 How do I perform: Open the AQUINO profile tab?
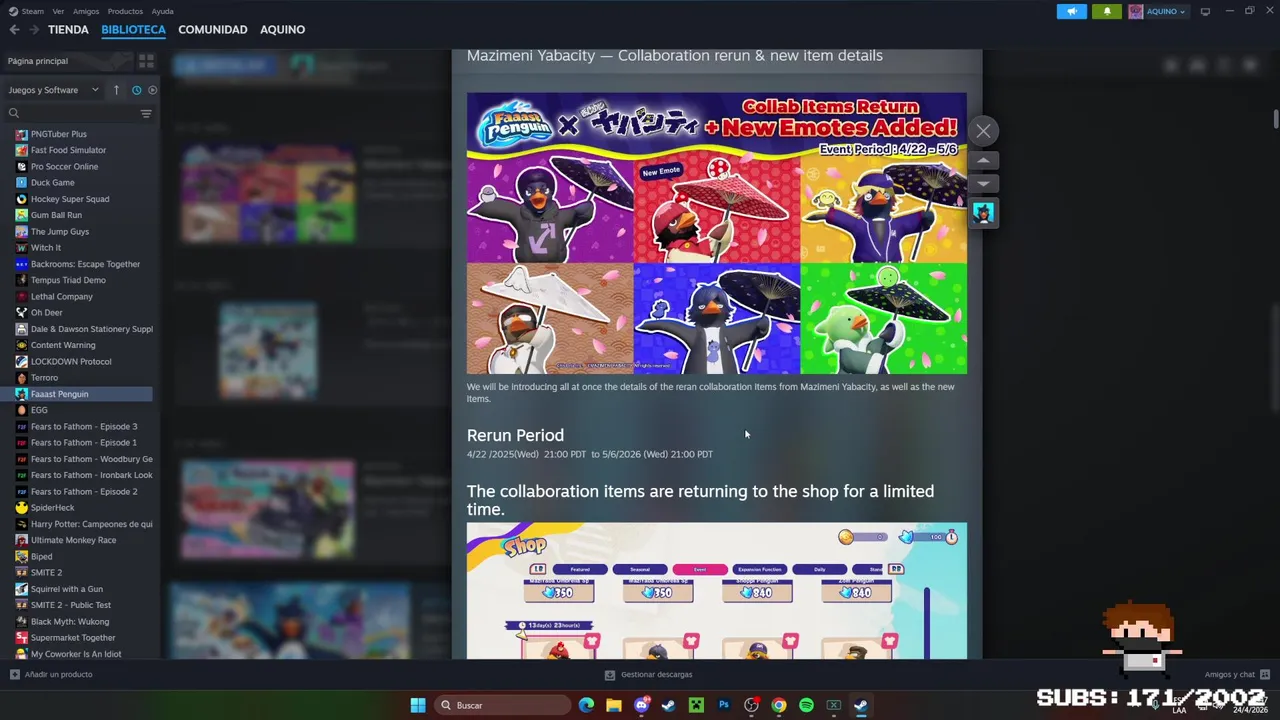283,30
